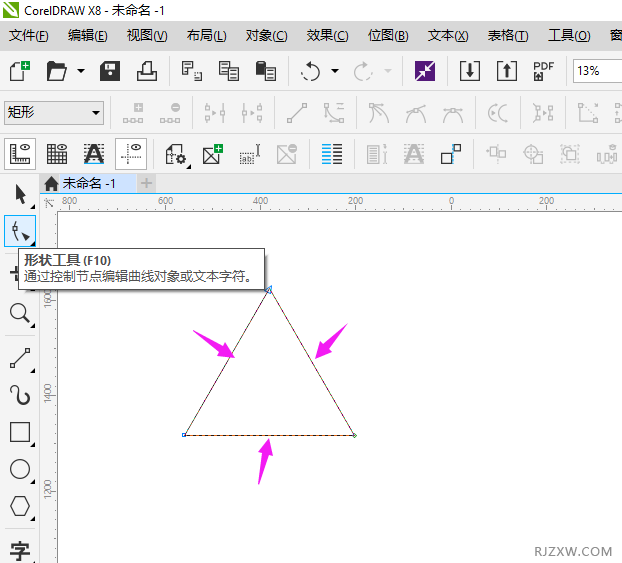This screenshot has width=622, height=563.
Task: Click the Print icon
Action: click(146, 71)
